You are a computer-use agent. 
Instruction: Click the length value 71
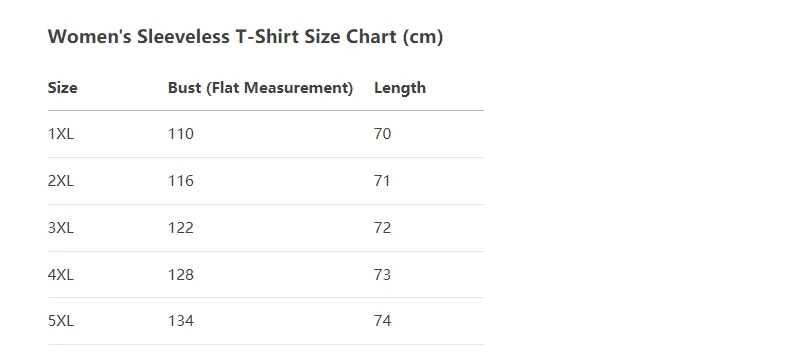tap(382, 180)
